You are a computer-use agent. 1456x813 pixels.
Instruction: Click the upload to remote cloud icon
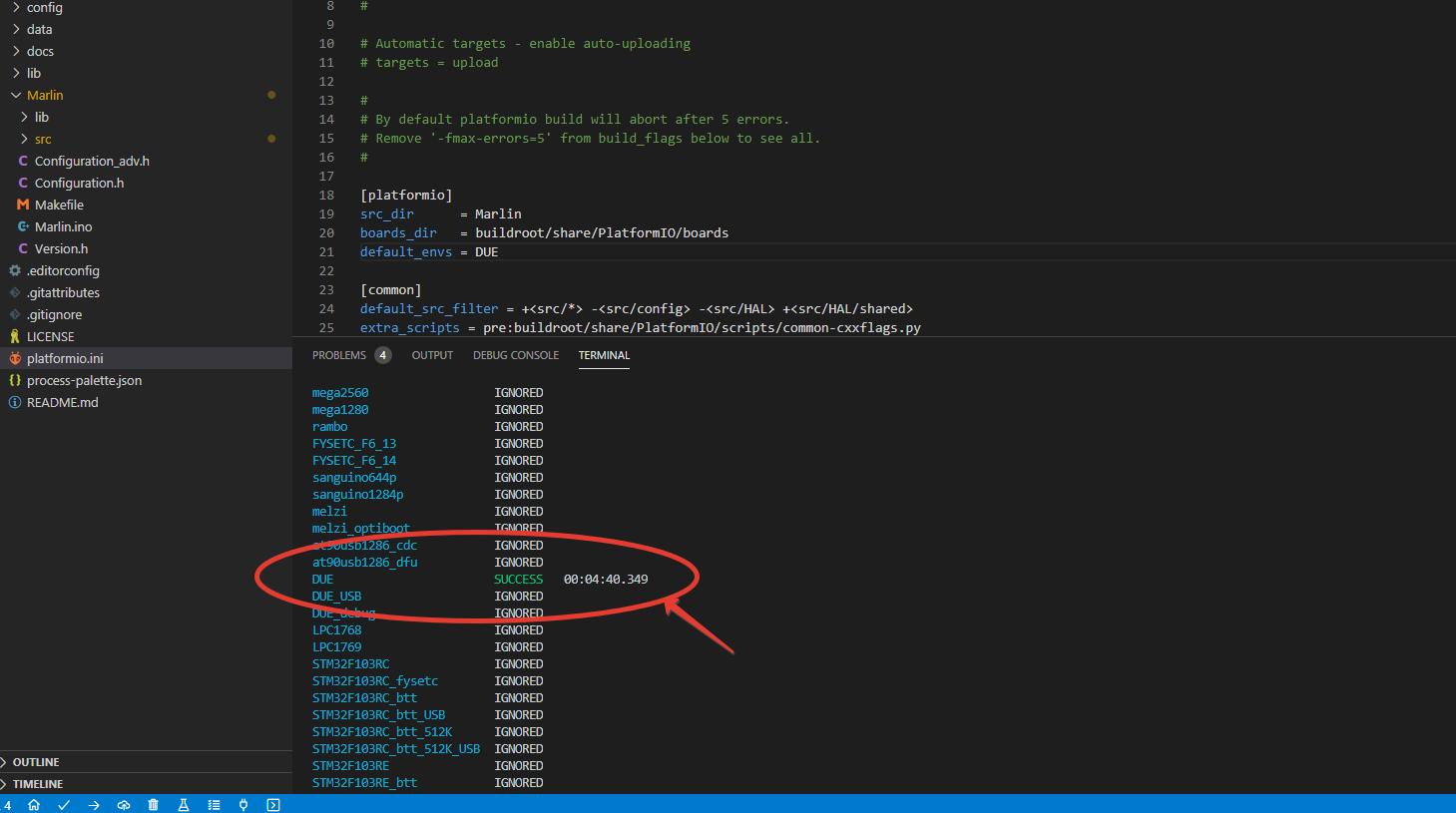point(124,805)
